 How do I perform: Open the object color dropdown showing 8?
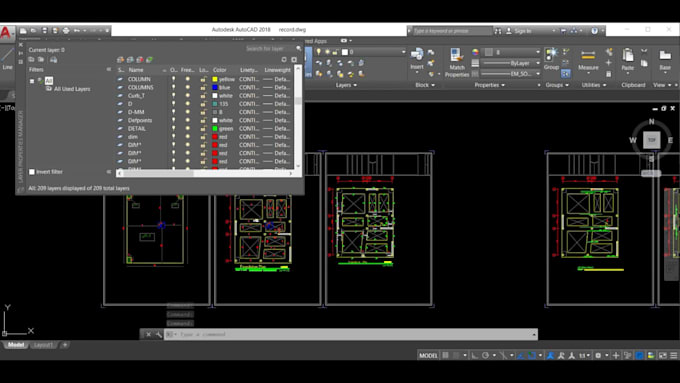[x=538, y=52]
